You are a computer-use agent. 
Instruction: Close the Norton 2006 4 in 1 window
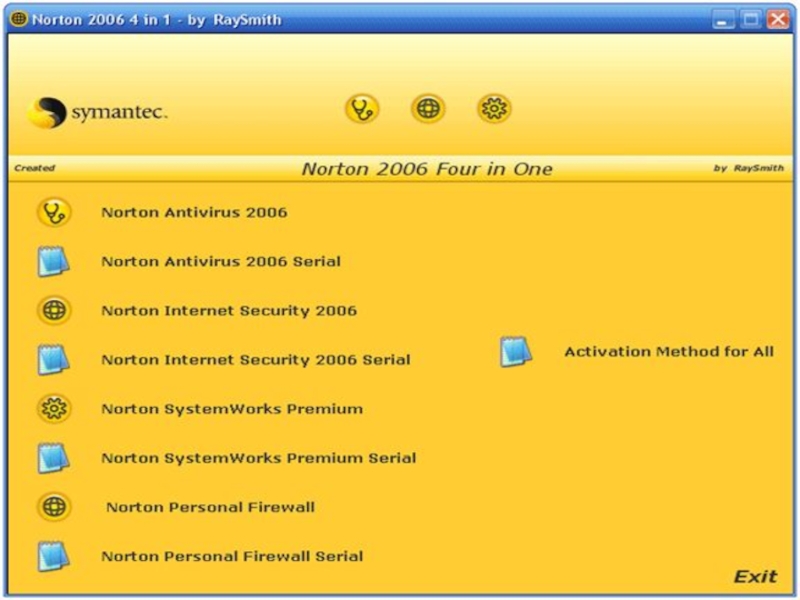click(778, 20)
